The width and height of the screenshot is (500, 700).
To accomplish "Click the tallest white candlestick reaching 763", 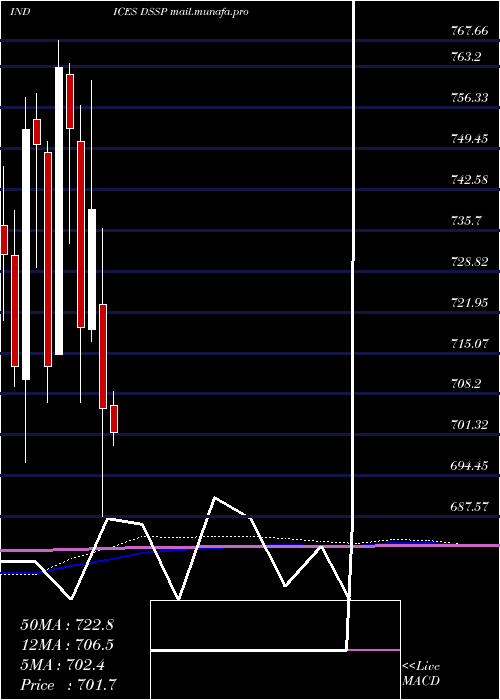I will pos(59,211).
